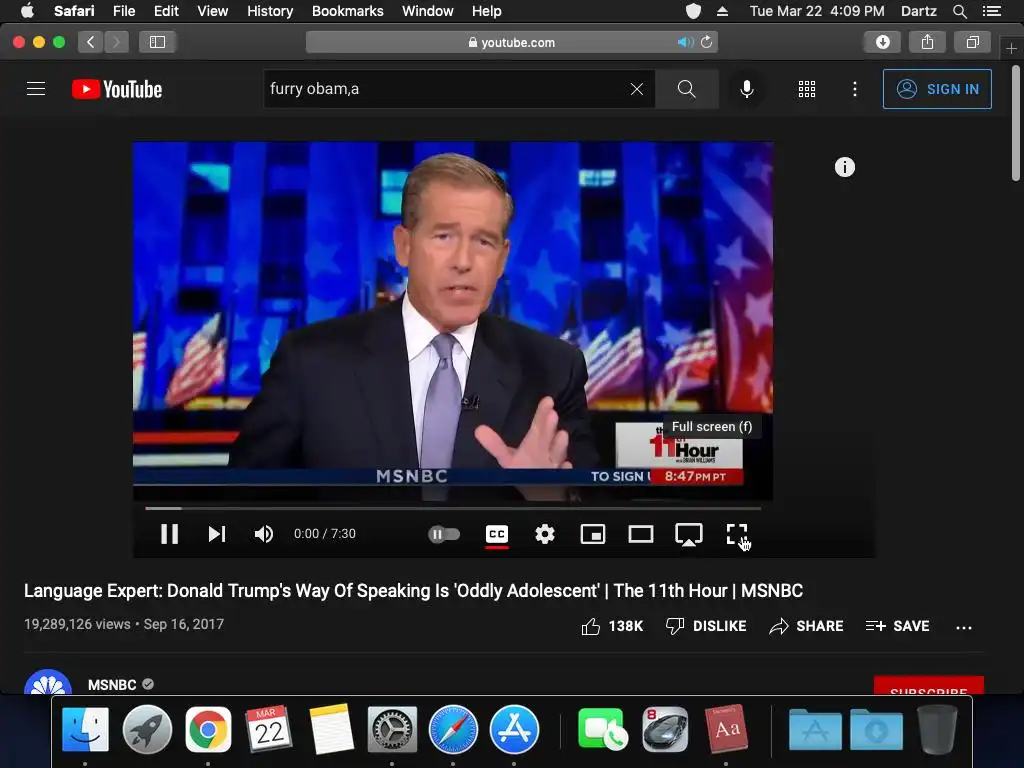Click the page's vertical scrollbar
Image resolution: width=1024 pixels, height=768 pixels.
pyautogui.click(x=1016, y=123)
